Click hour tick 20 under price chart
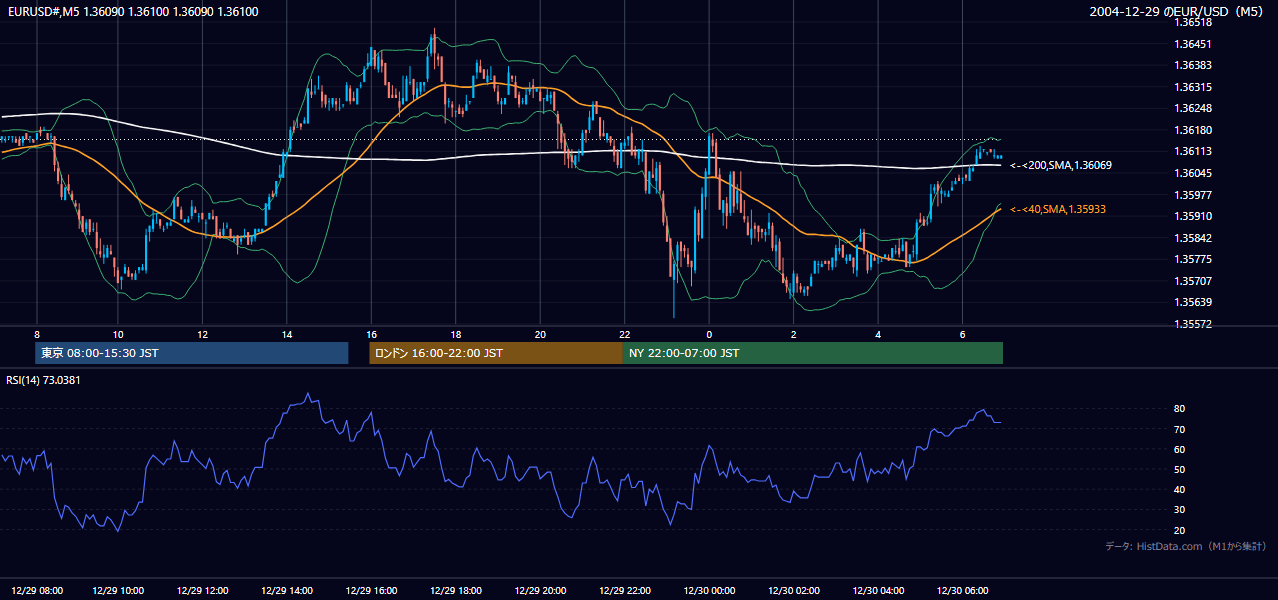The width and height of the screenshot is (1278, 600). pos(540,334)
